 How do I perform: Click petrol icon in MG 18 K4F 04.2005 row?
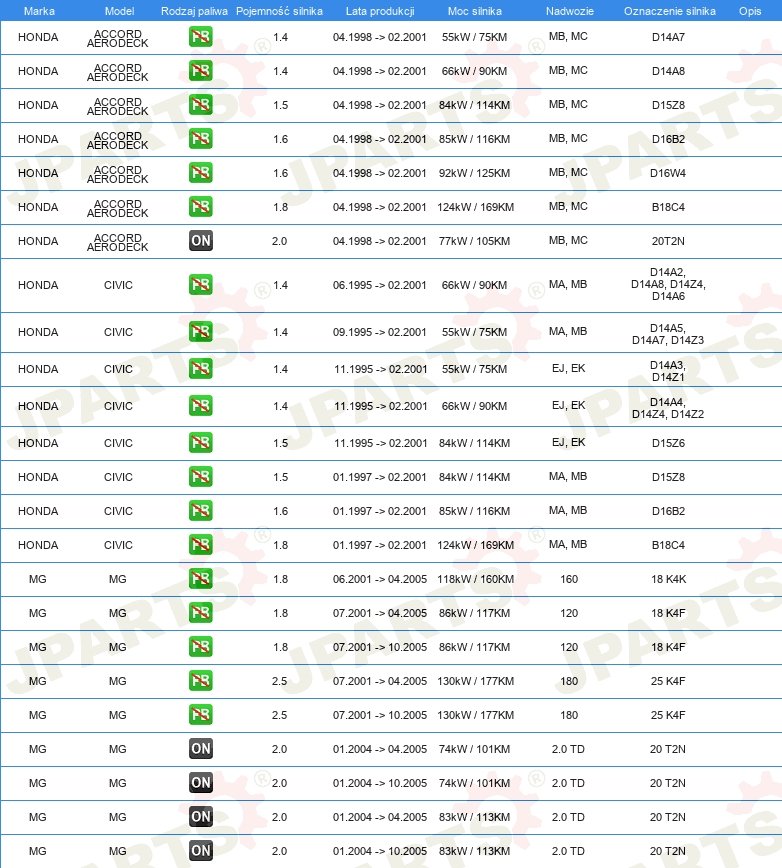coord(200,613)
